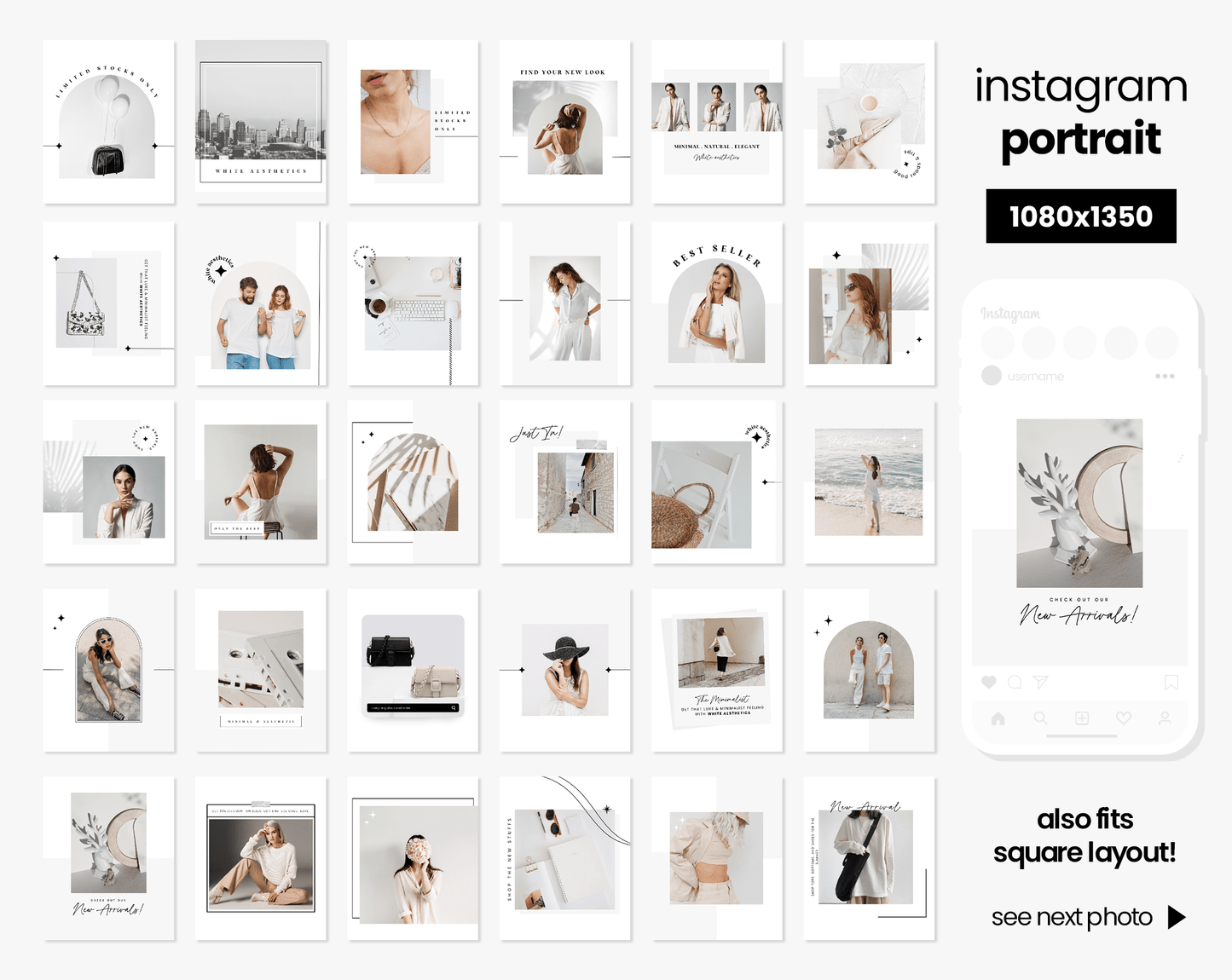Tap the share paper plane icon
The image size is (1232, 980).
[1039, 682]
